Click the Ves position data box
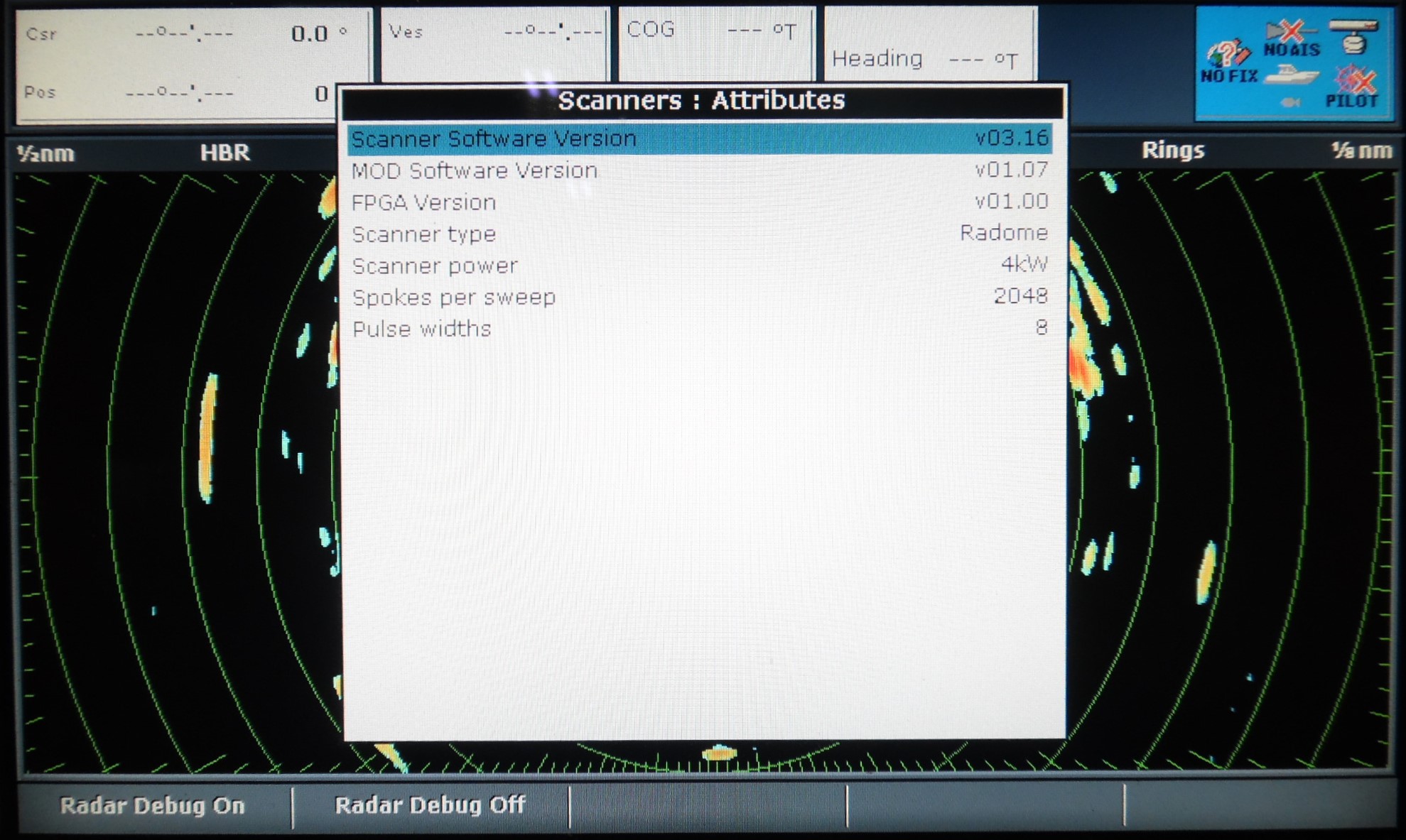Viewport: 1406px width, 840px height. coord(495,43)
